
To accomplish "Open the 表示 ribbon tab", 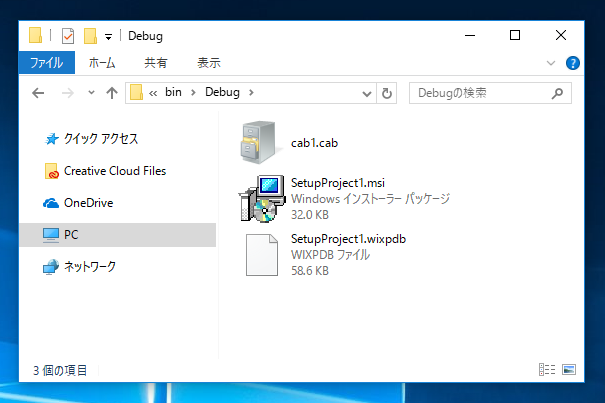I will 209,63.
